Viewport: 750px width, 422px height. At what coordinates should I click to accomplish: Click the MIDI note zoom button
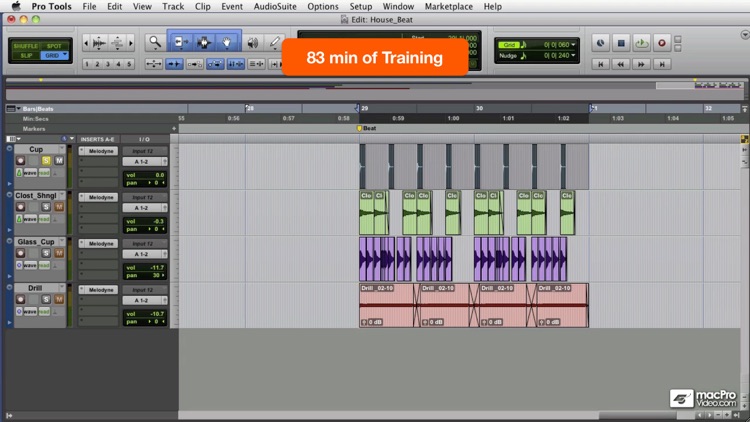pos(117,44)
